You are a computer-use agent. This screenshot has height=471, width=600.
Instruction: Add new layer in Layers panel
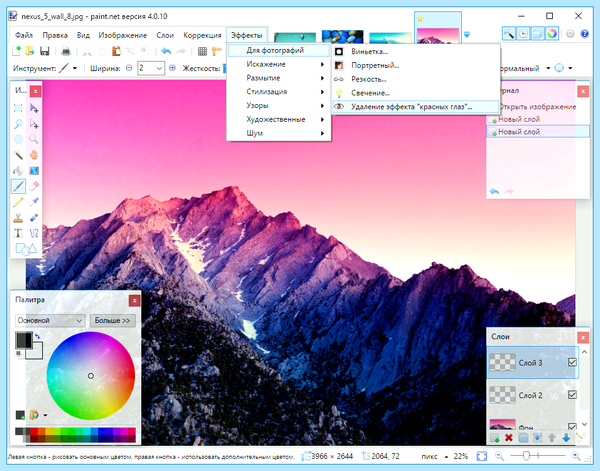494,438
